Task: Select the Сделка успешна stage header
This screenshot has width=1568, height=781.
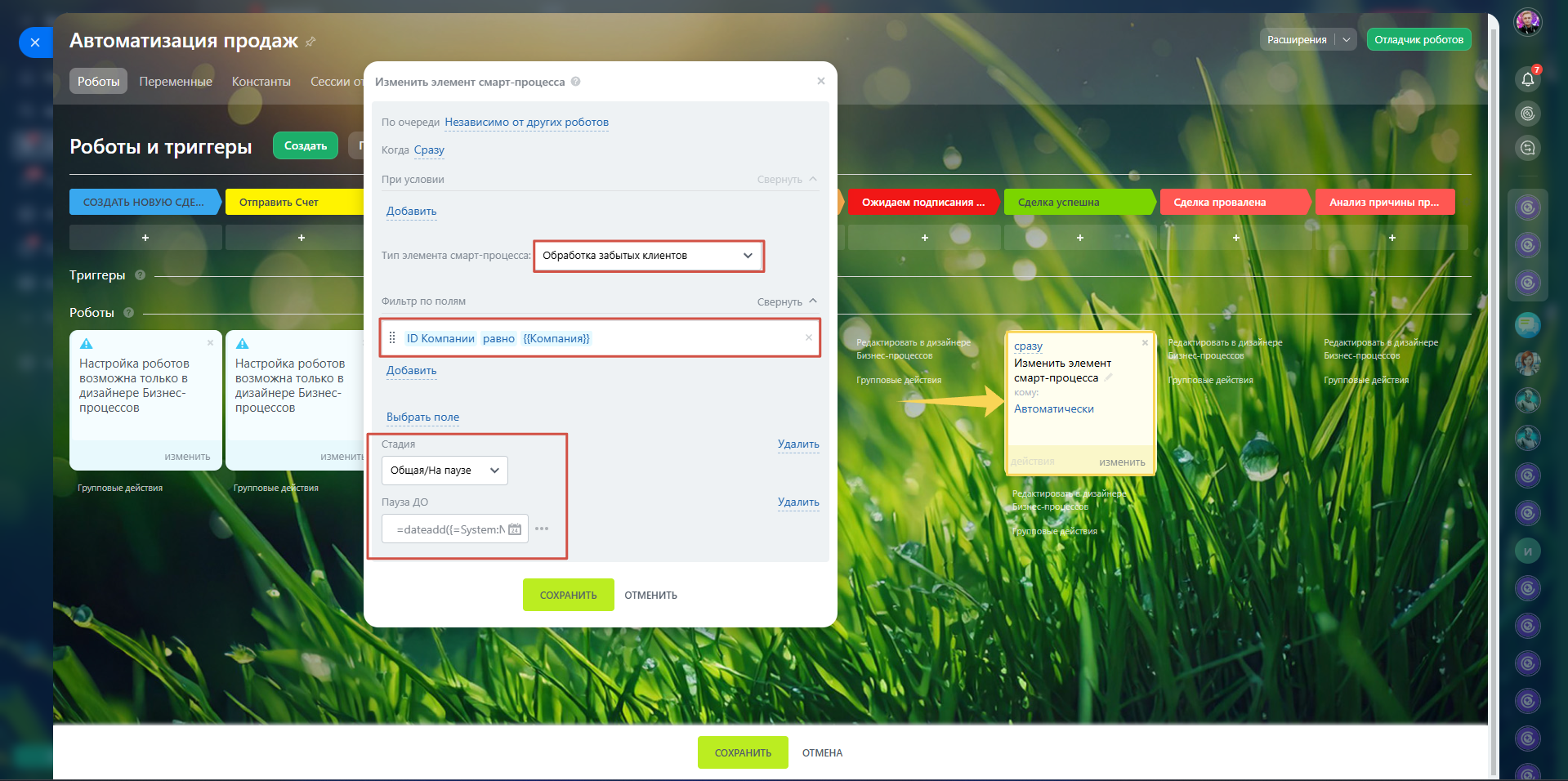Action: (x=1079, y=202)
